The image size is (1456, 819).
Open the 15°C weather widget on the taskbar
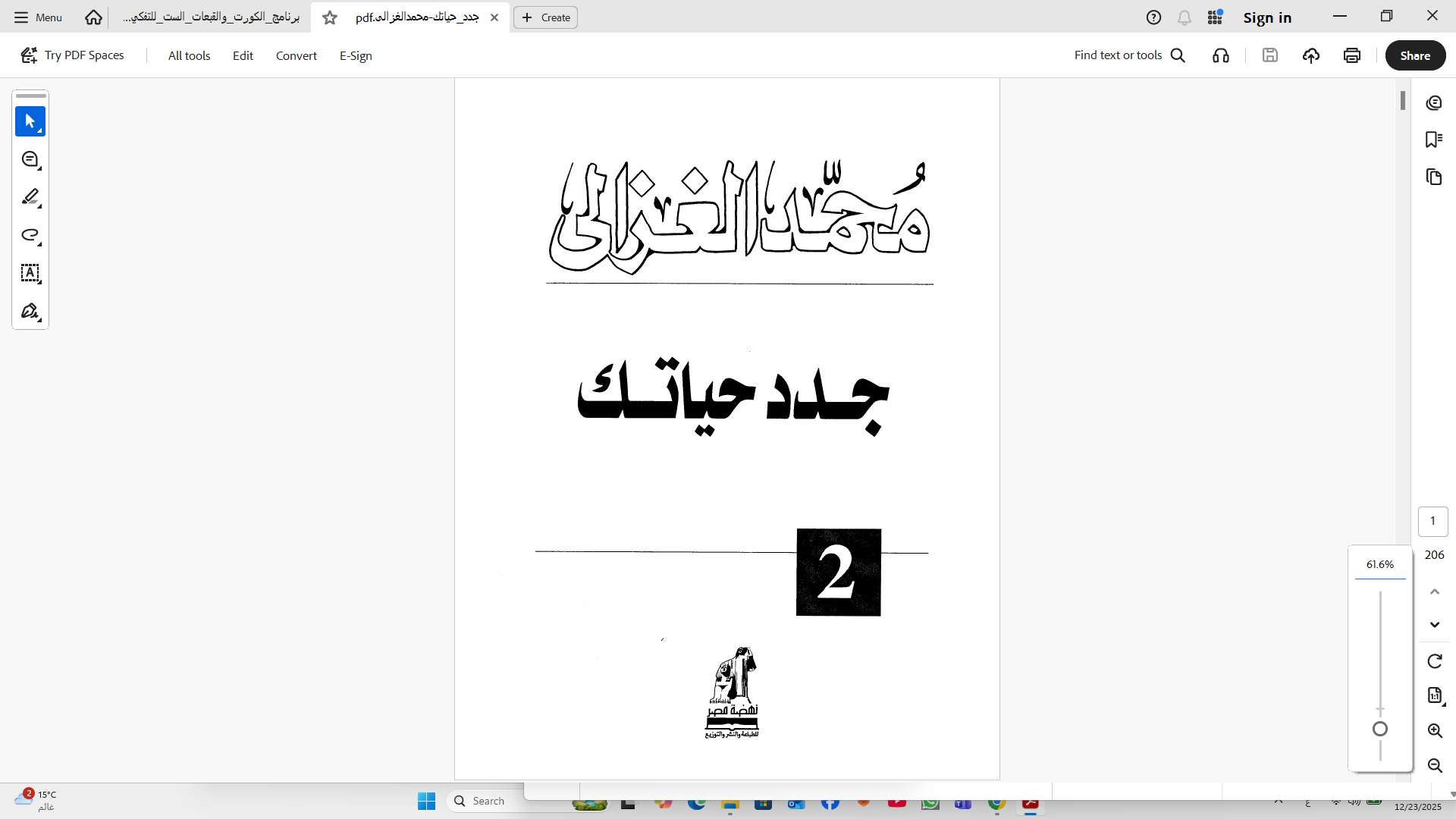[36, 799]
